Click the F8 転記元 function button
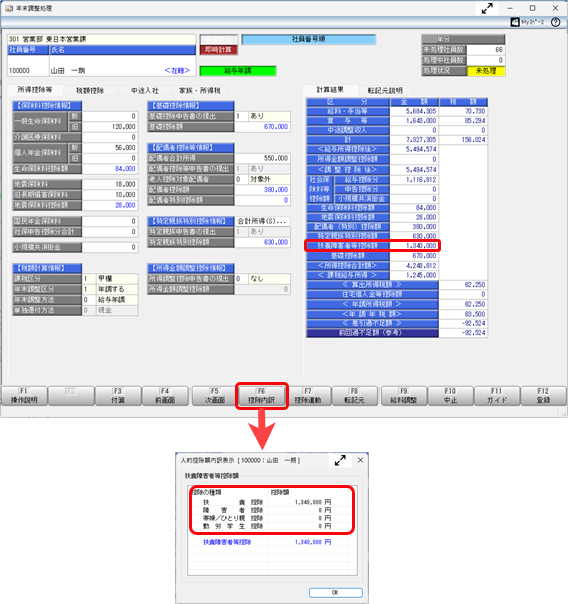Screen dimensions: 568x604 [354, 396]
